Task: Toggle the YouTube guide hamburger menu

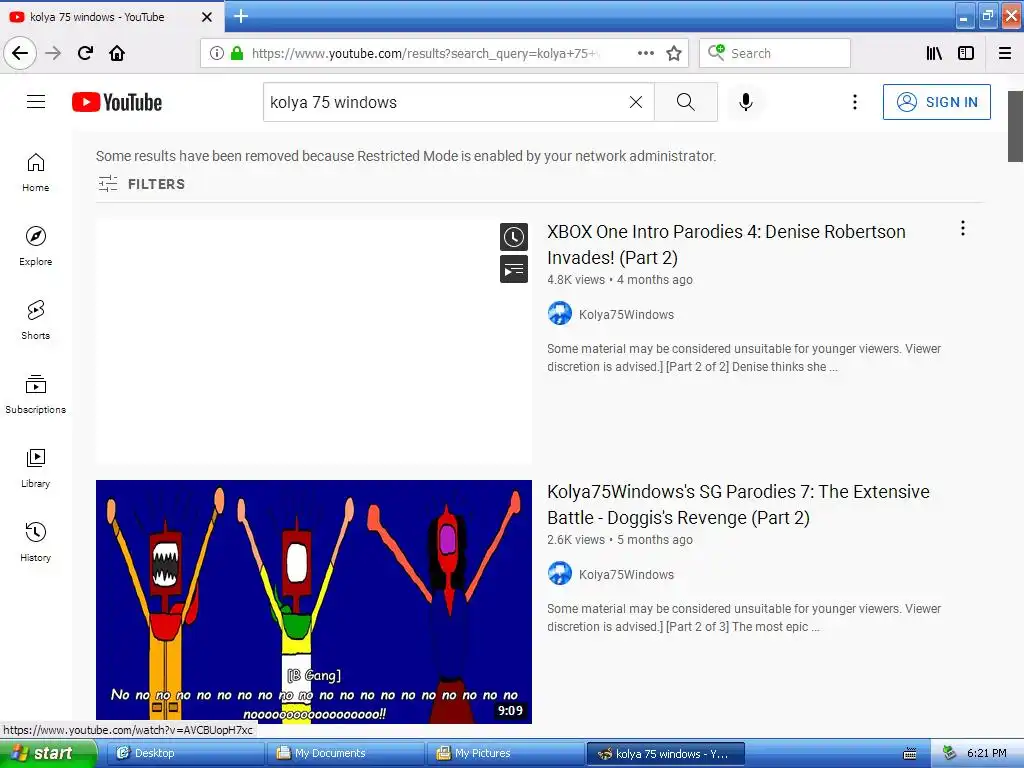Action: point(36,102)
